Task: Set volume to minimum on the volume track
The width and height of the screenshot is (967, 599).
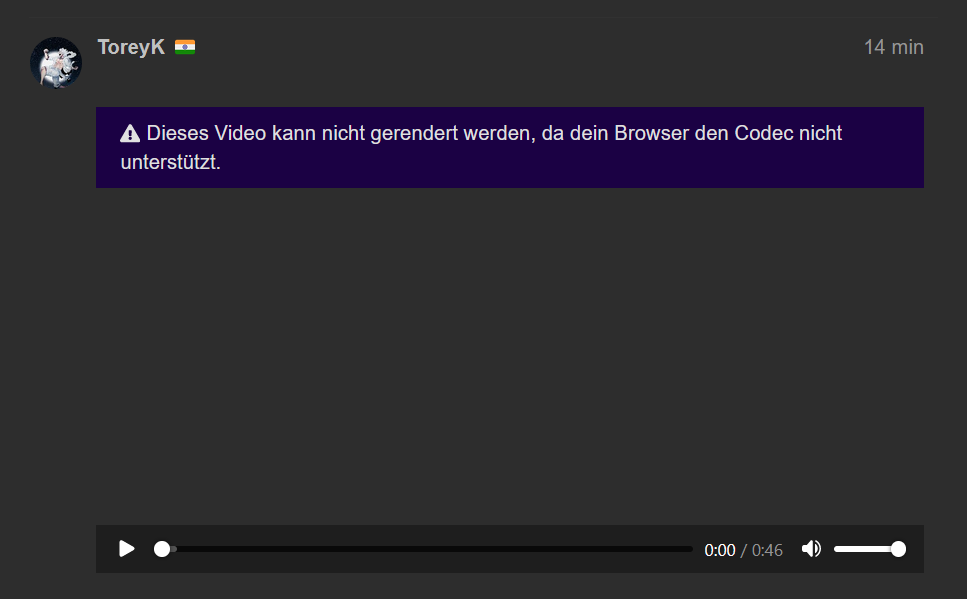Action: point(837,549)
